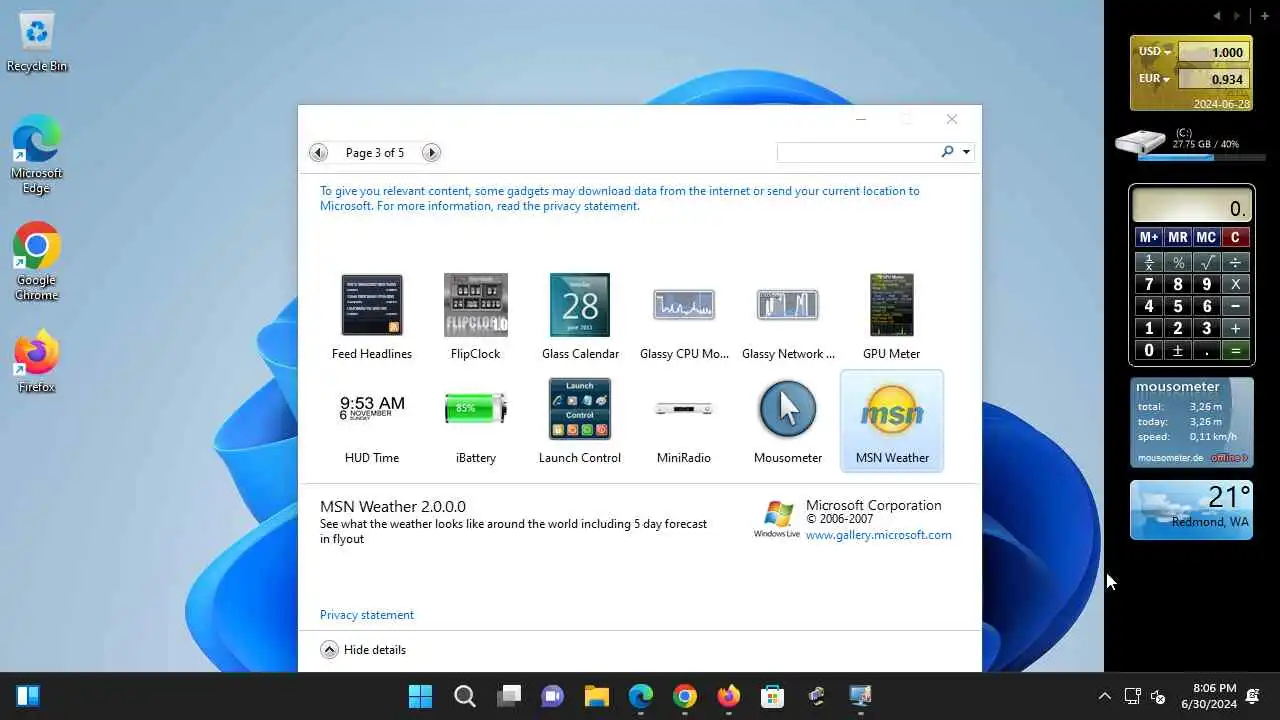The image size is (1280, 720).
Task: Open the taskbar clock and date
Action: [1208, 696]
